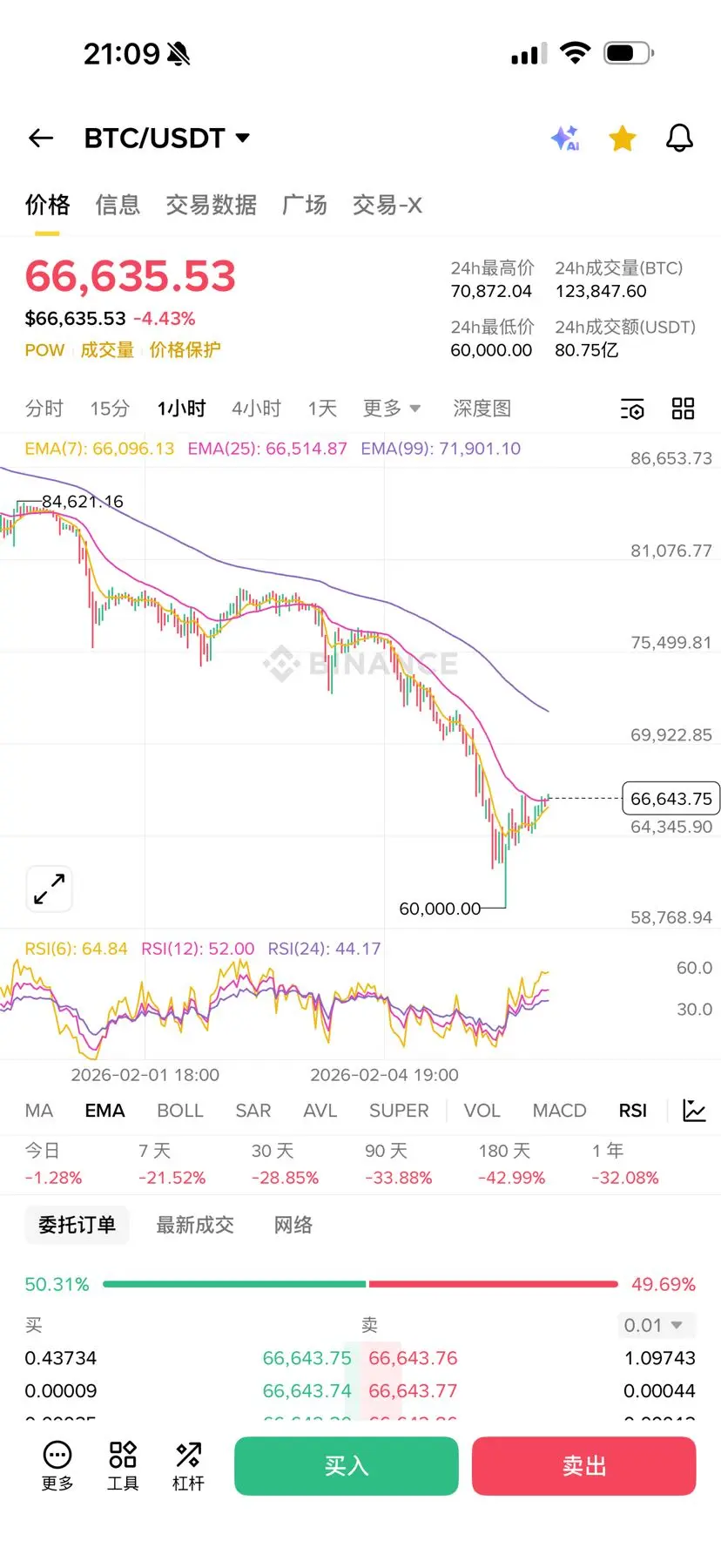The width and height of the screenshot is (721, 1568).
Task: Open the chart layout grid icon
Action: click(x=684, y=409)
